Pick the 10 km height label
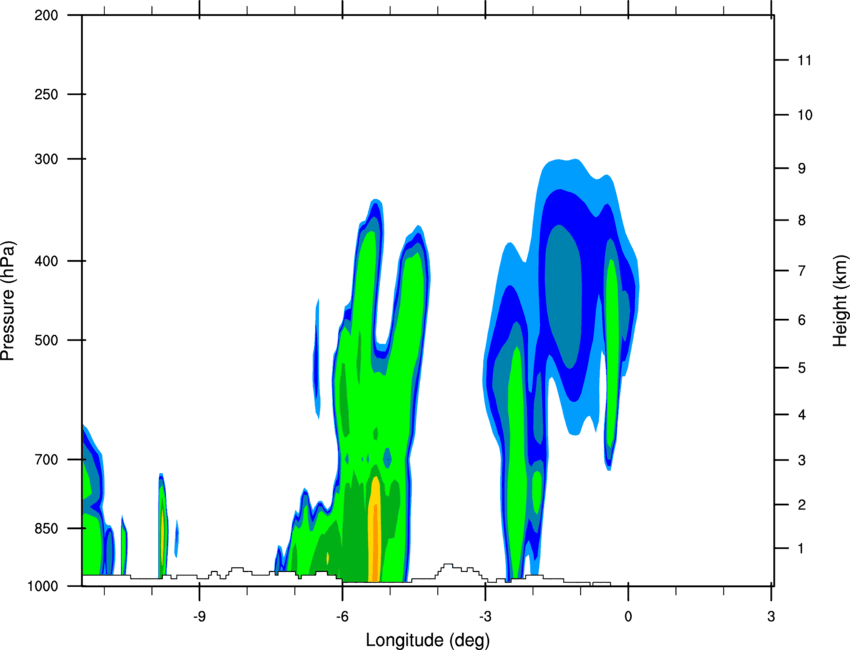850x650 pixels. tap(805, 115)
